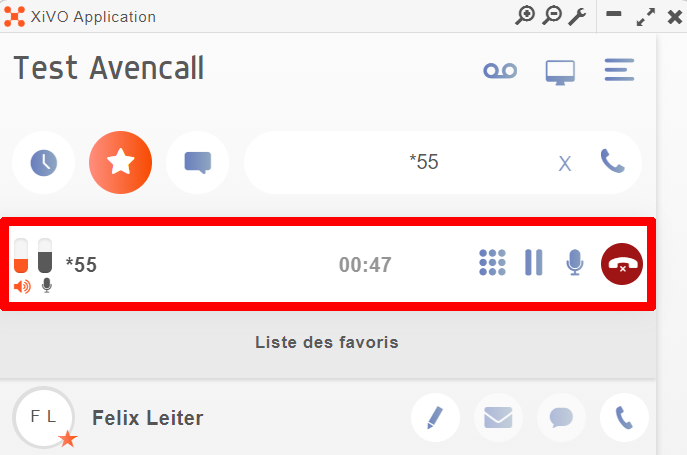The image size is (687, 455).
Task: Click the desktop monitor icon
Action: (560, 72)
